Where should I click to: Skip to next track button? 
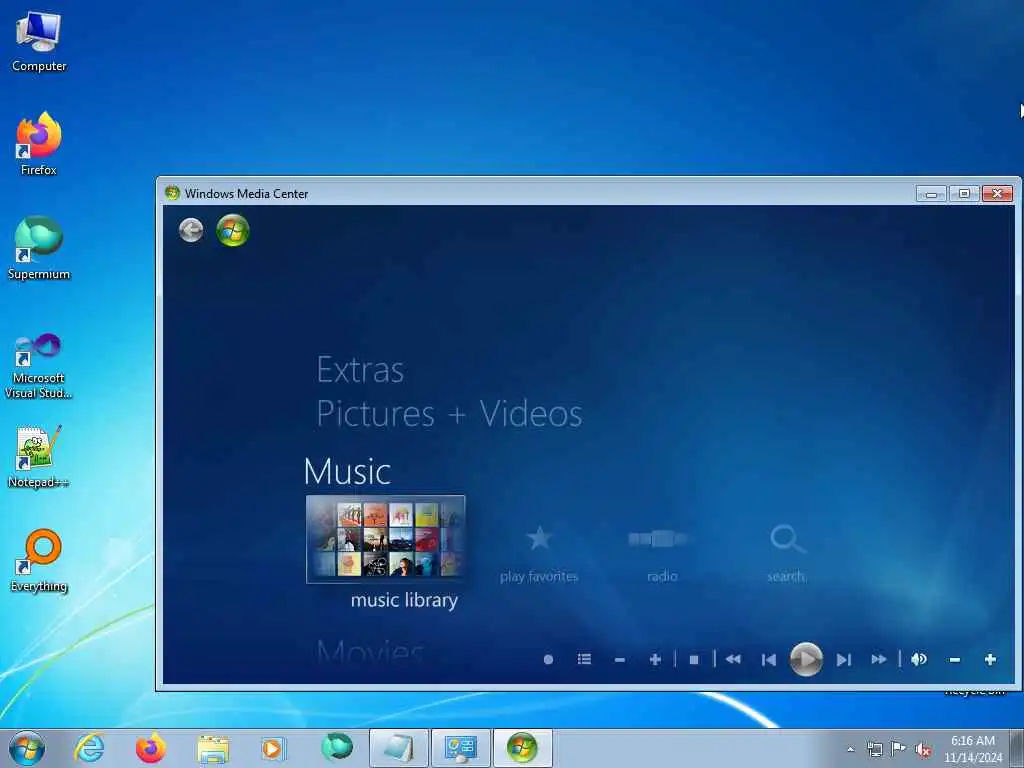844,660
